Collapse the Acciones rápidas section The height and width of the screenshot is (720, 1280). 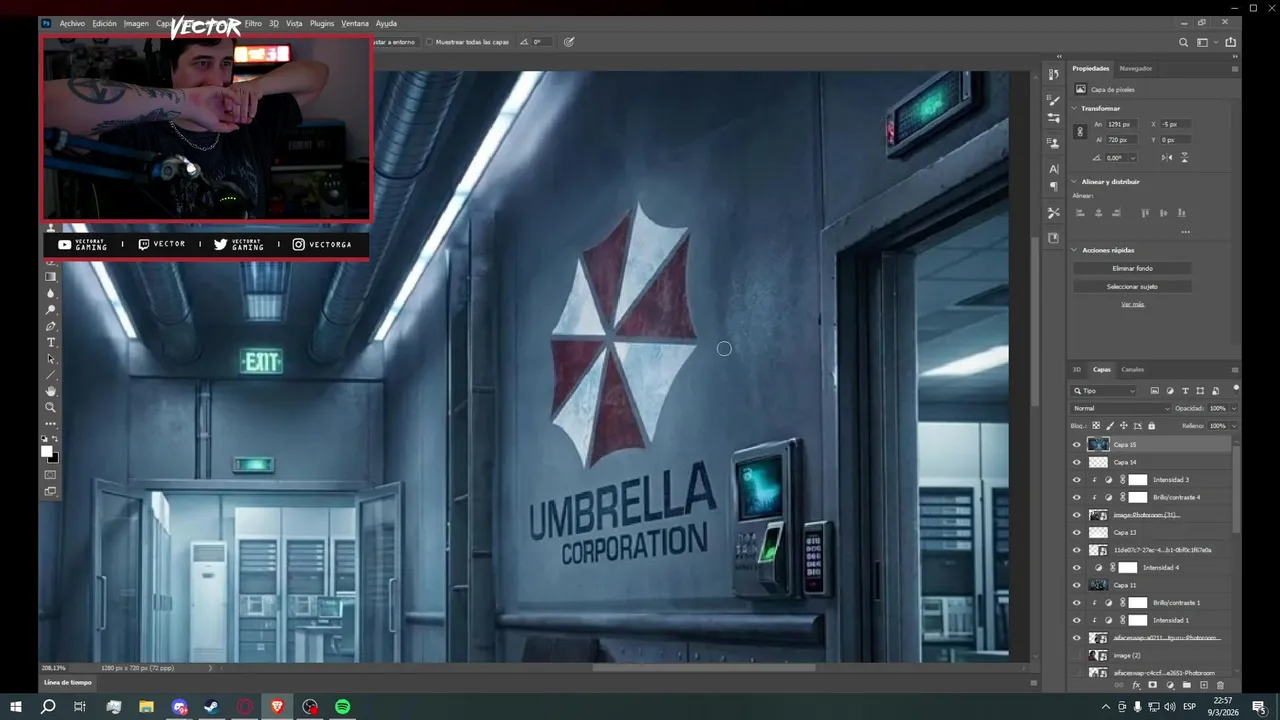pos(1075,250)
